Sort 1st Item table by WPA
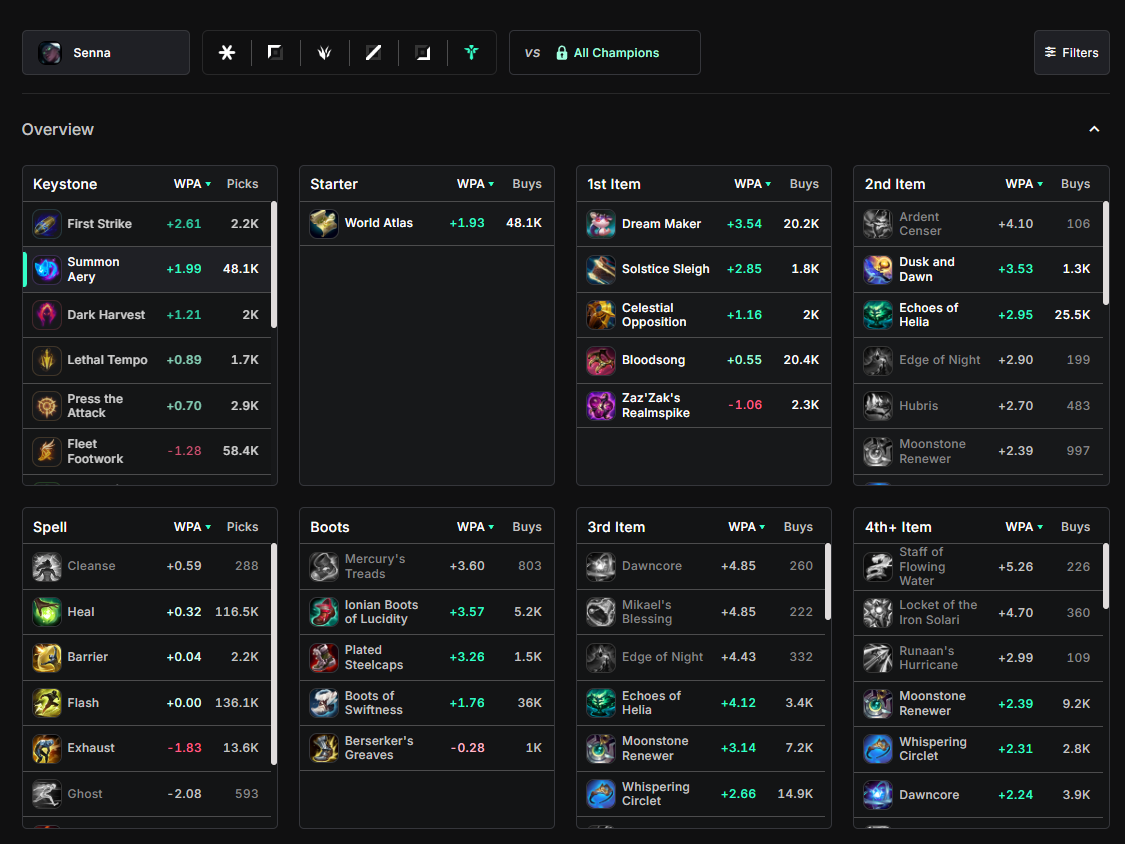This screenshot has height=844, width=1125. pyautogui.click(x=753, y=184)
